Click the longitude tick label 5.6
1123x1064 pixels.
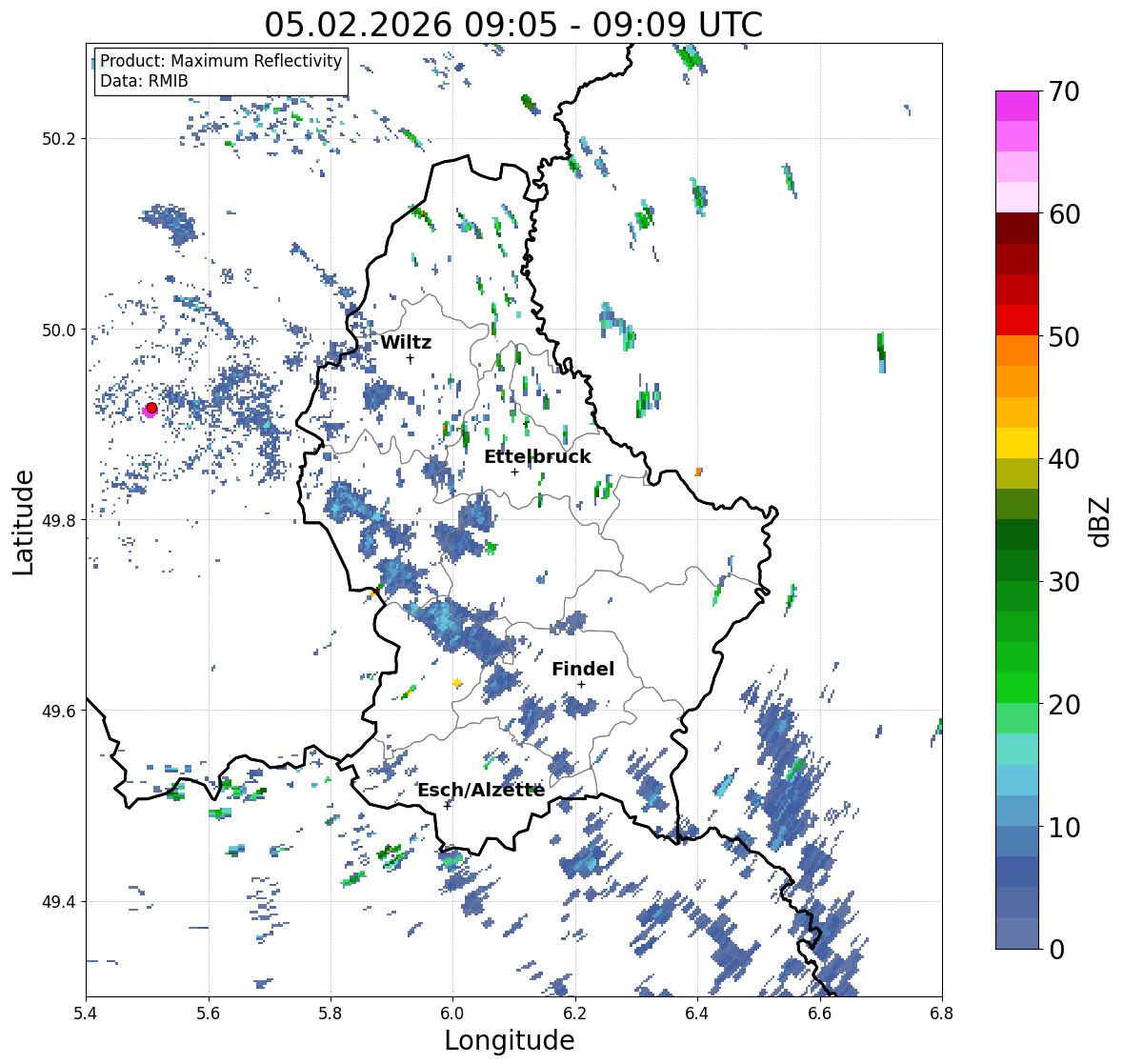click(x=209, y=1013)
